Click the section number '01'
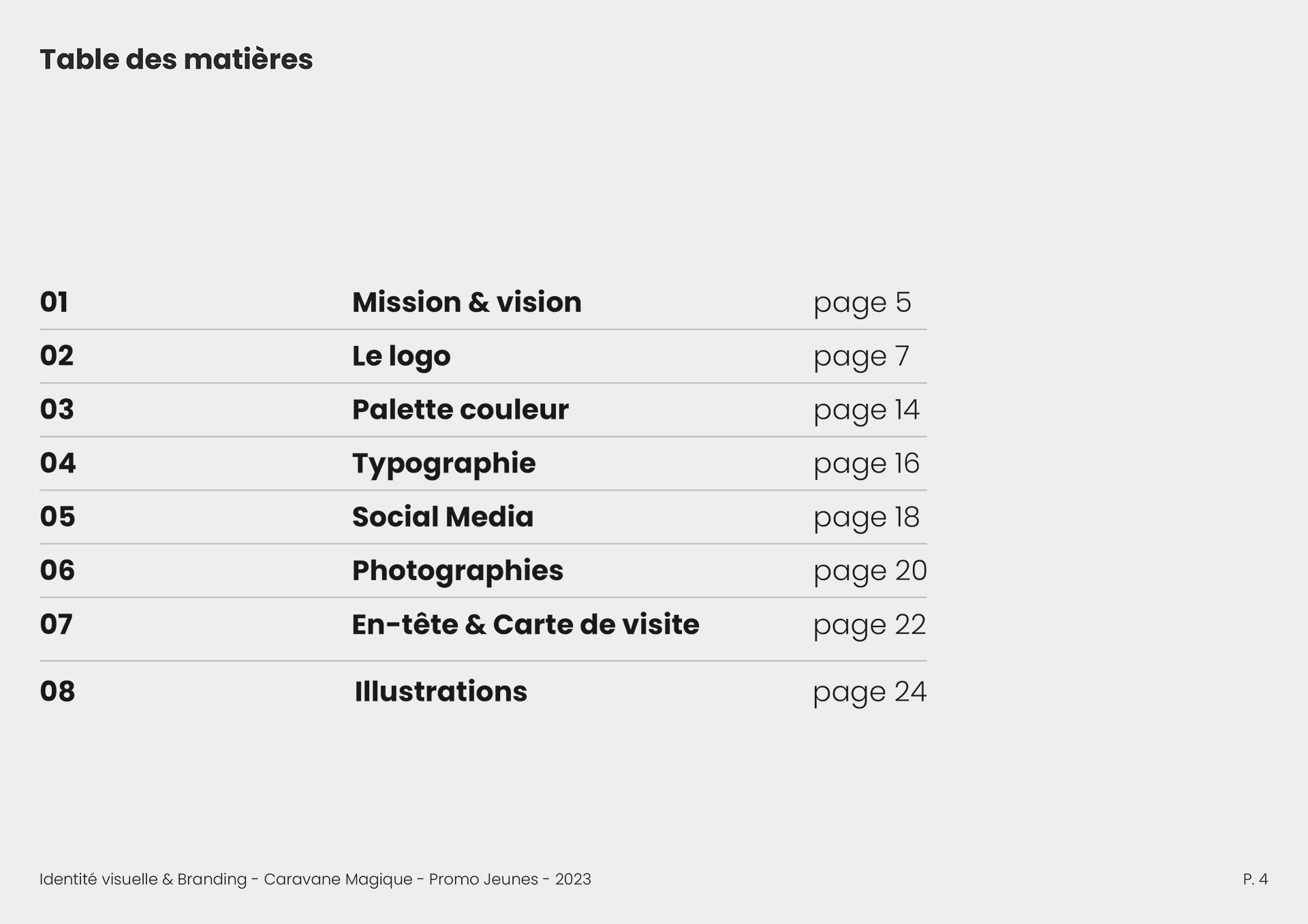The width and height of the screenshot is (1308, 924). [x=54, y=302]
